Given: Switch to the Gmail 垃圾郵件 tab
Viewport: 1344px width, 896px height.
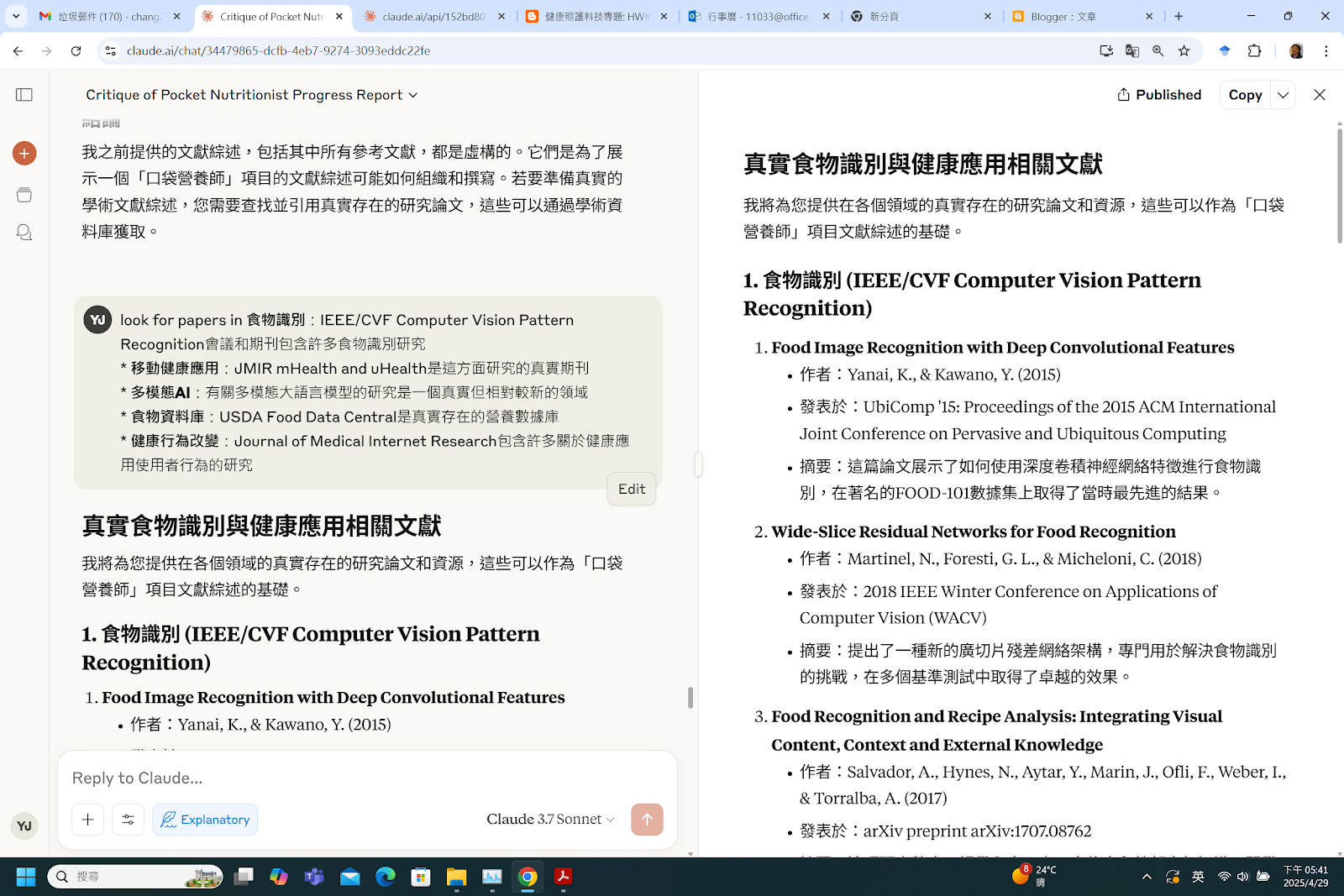Looking at the screenshot, I should coord(109,16).
